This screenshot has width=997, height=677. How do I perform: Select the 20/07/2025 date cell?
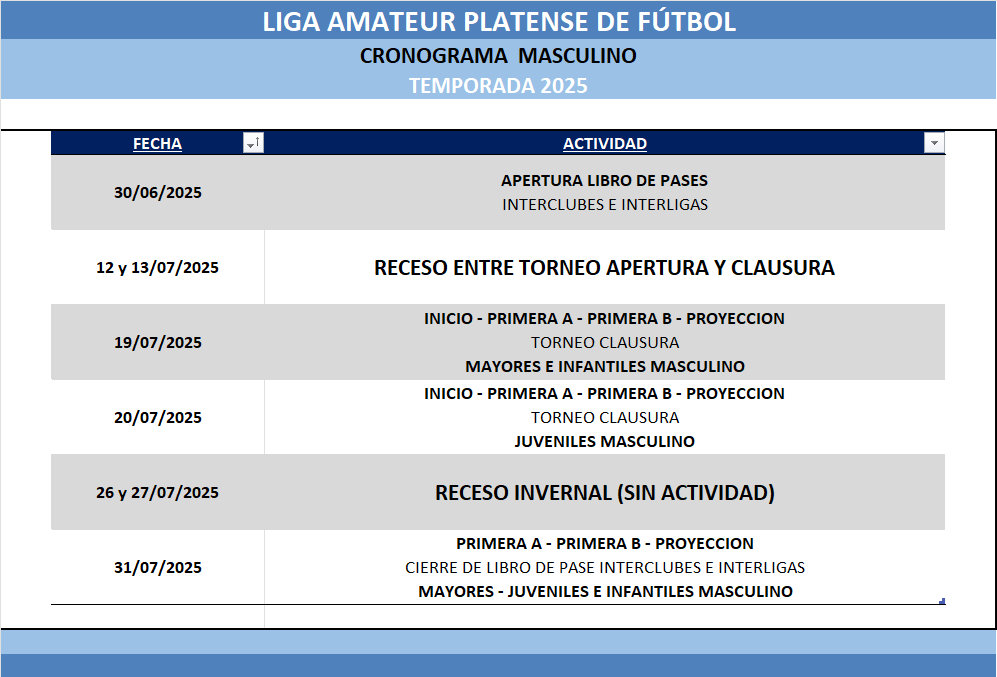coord(157,418)
